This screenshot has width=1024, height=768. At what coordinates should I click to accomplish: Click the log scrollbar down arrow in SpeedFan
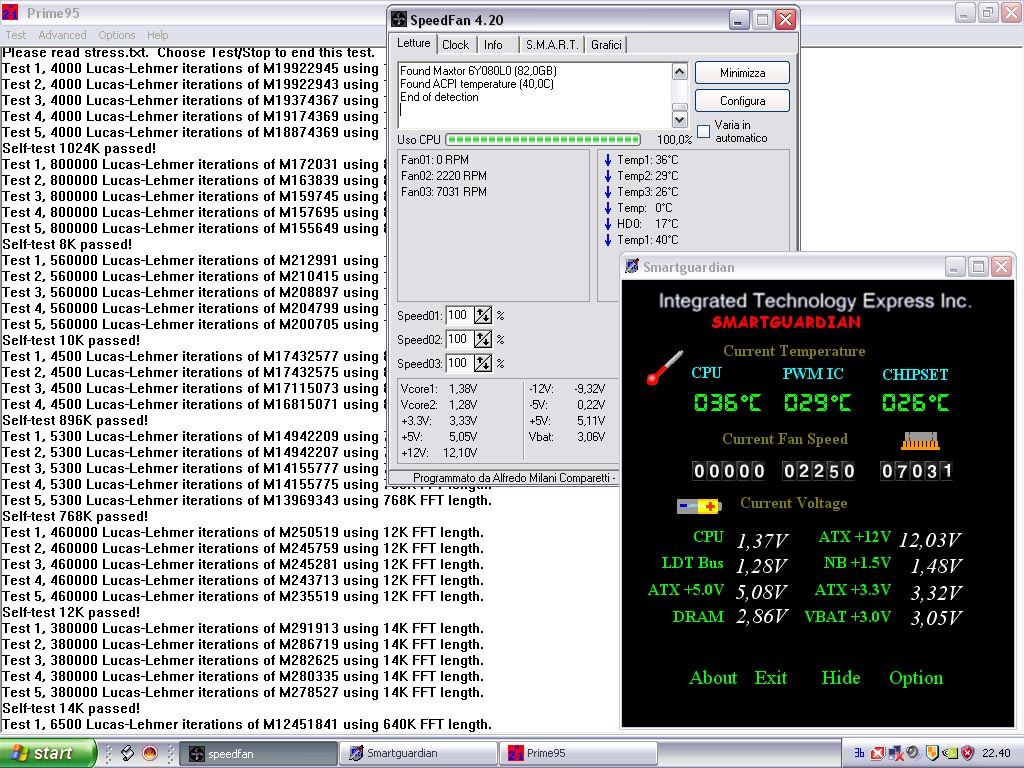click(679, 120)
